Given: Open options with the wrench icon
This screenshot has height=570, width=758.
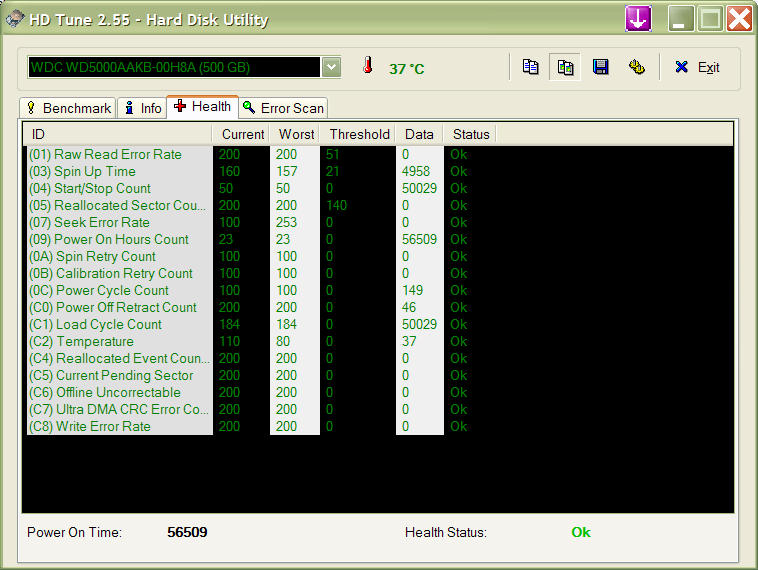Looking at the screenshot, I should tap(637, 67).
